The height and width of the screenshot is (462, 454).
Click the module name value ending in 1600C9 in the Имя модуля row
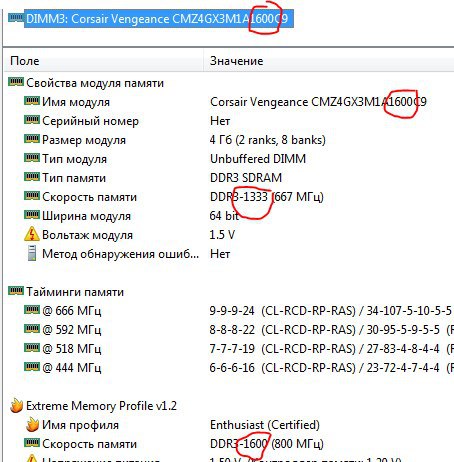click(x=318, y=102)
